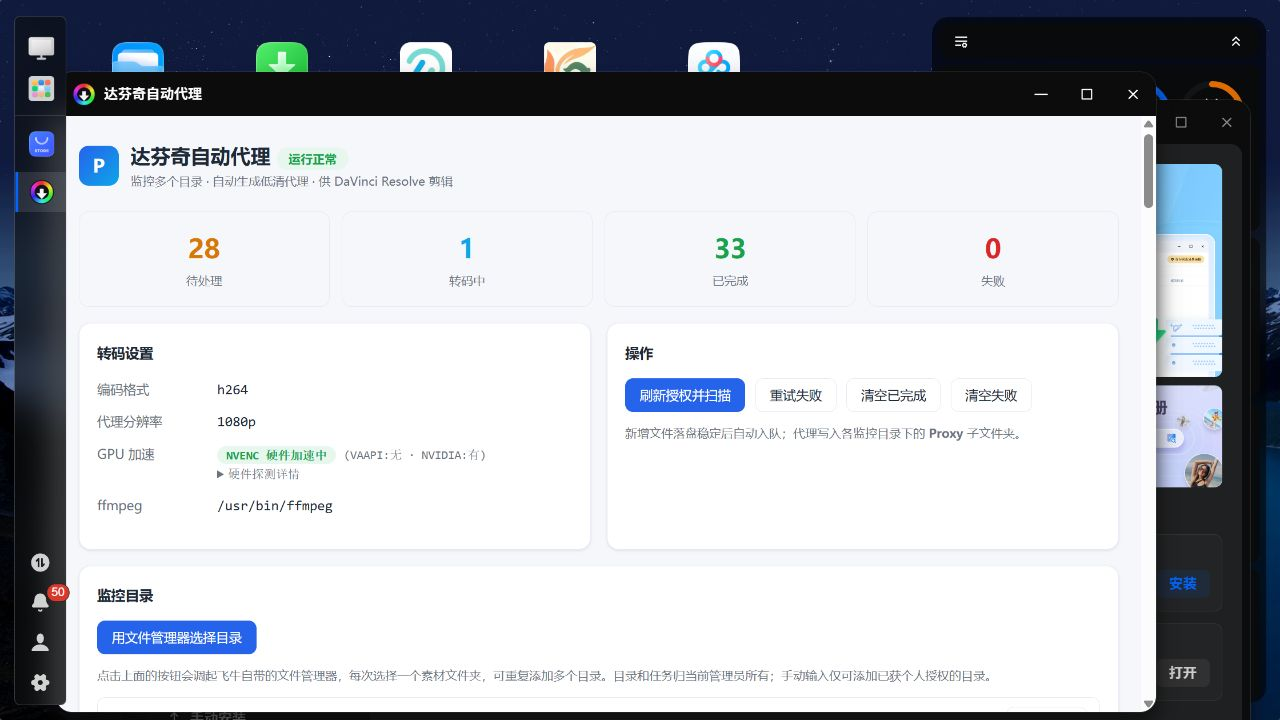
Task: Click the 失败 count card showing 0
Action: (993, 259)
